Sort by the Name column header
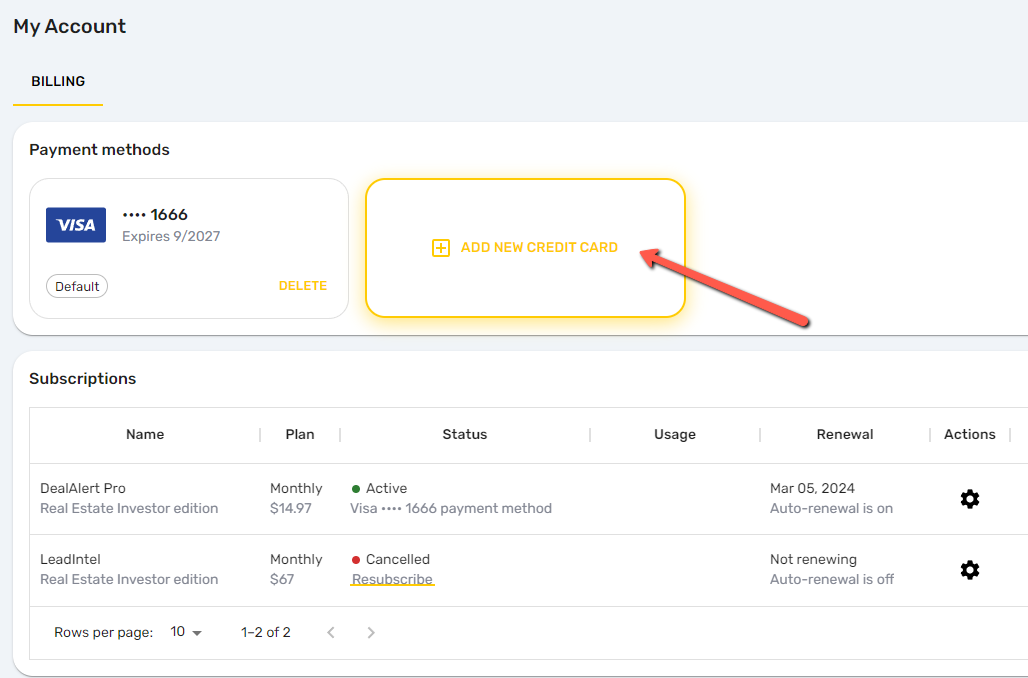The width and height of the screenshot is (1028, 678). point(145,434)
